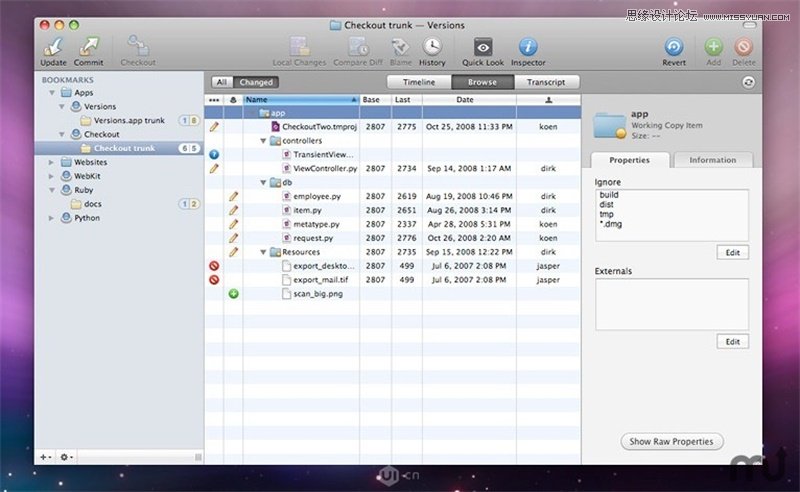
Task: Click the refresh icon beside view tabs
Action: point(749,82)
